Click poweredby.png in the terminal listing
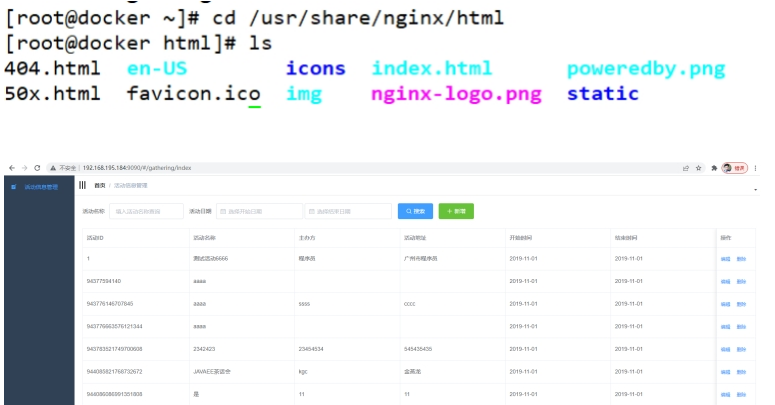The image size is (775, 405). point(646,69)
